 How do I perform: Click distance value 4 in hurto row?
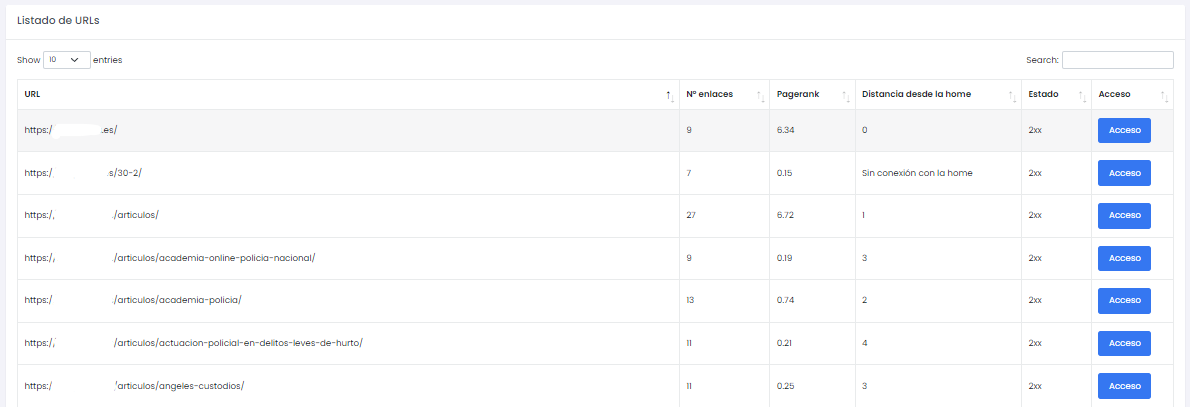point(865,343)
